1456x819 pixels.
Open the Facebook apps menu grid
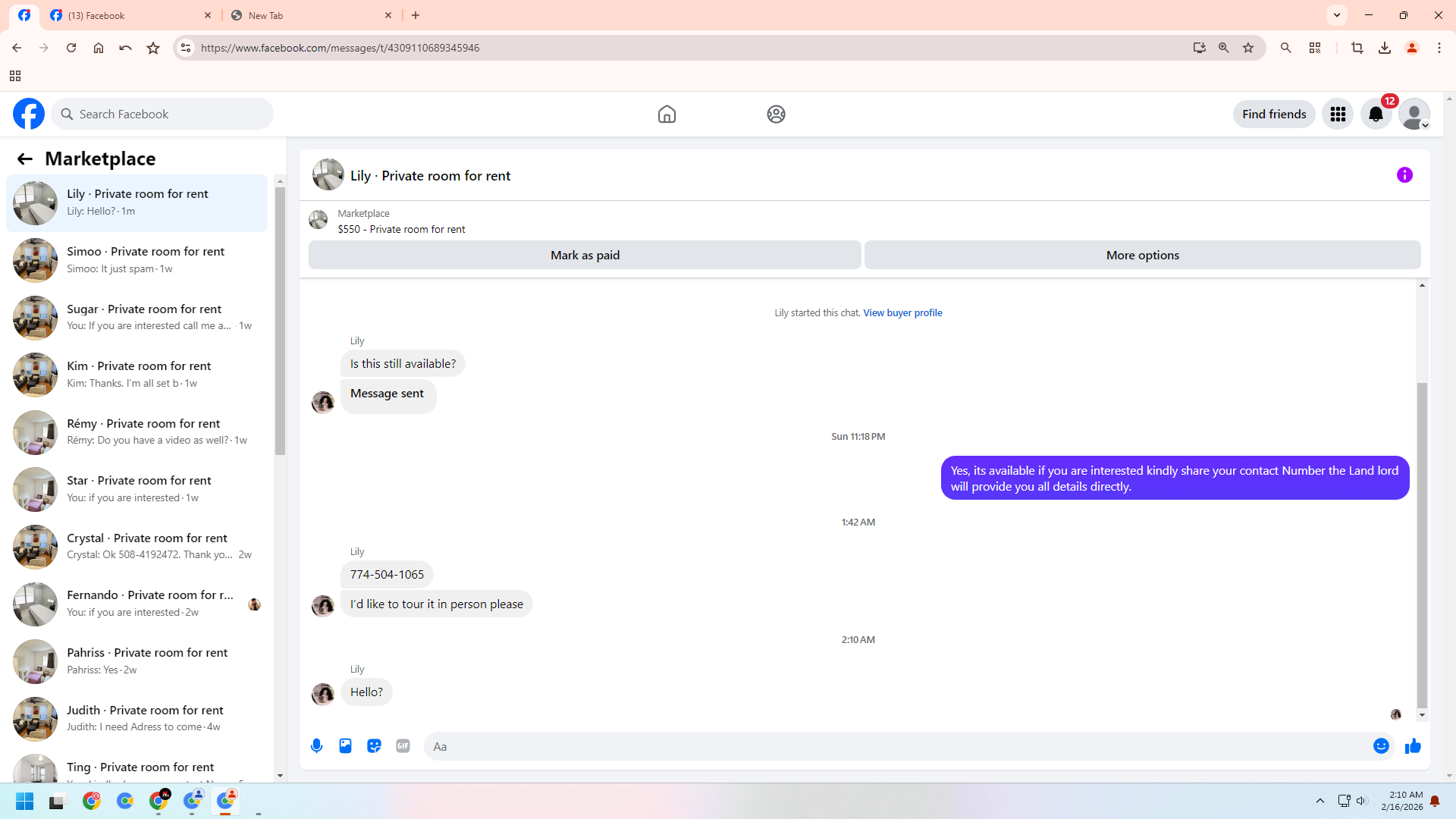1338,115
